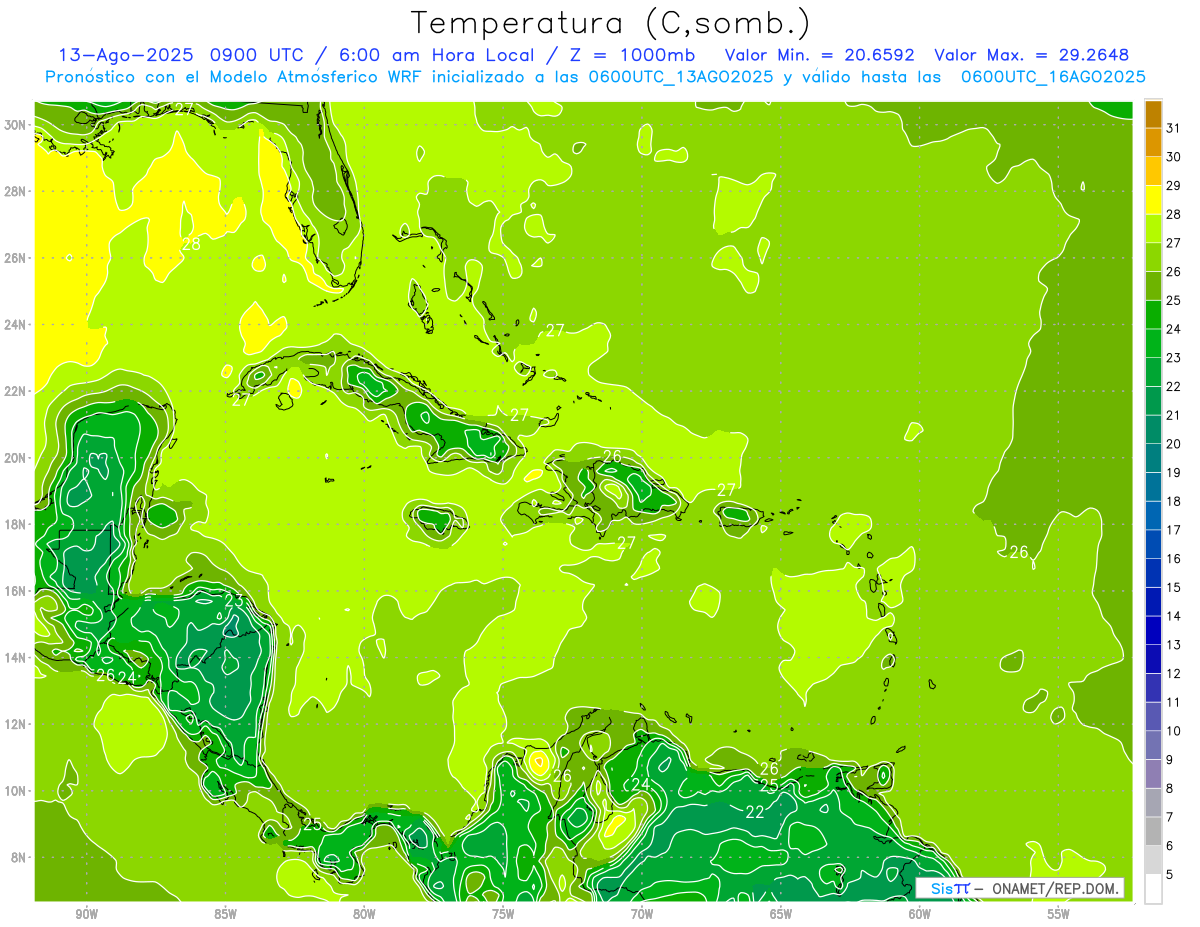Click the 22N latitude axis label
The height and width of the screenshot is (927, 1200).
point(15,391)
